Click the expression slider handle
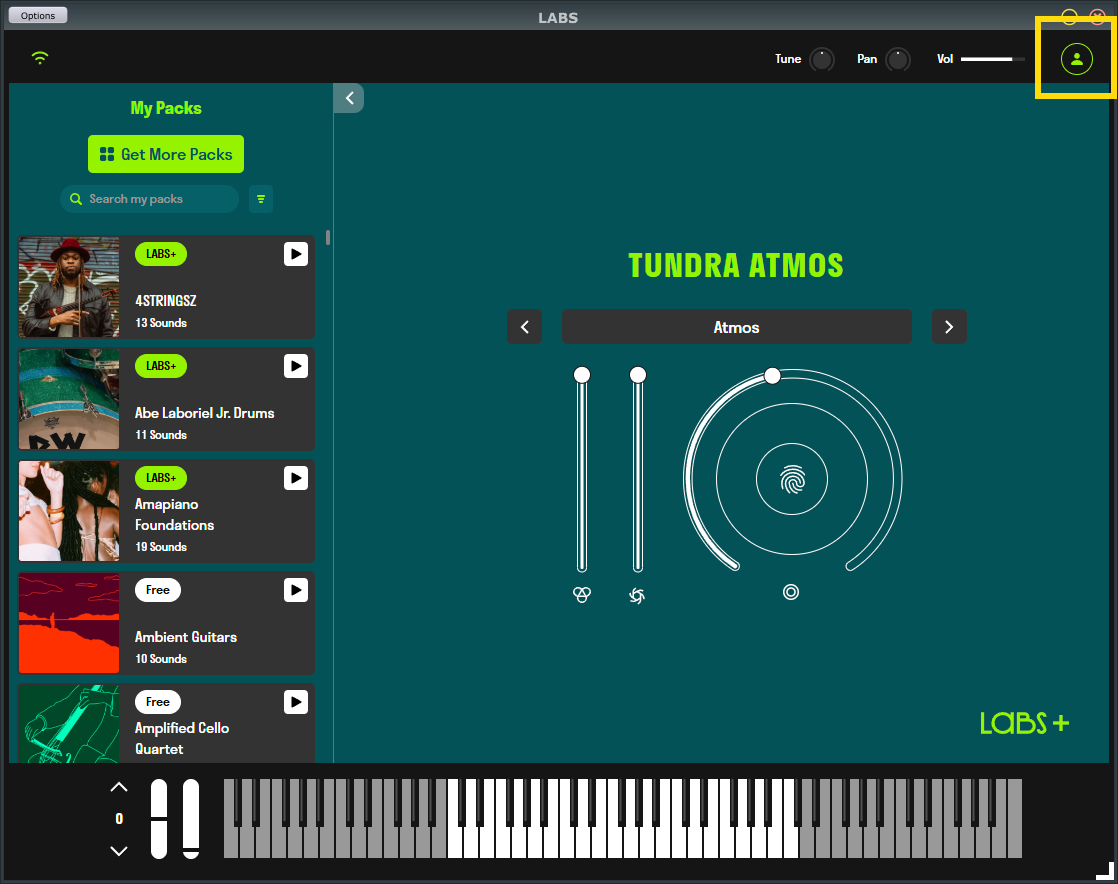This screenshot has height=884, width=1118. click(582, 375)
